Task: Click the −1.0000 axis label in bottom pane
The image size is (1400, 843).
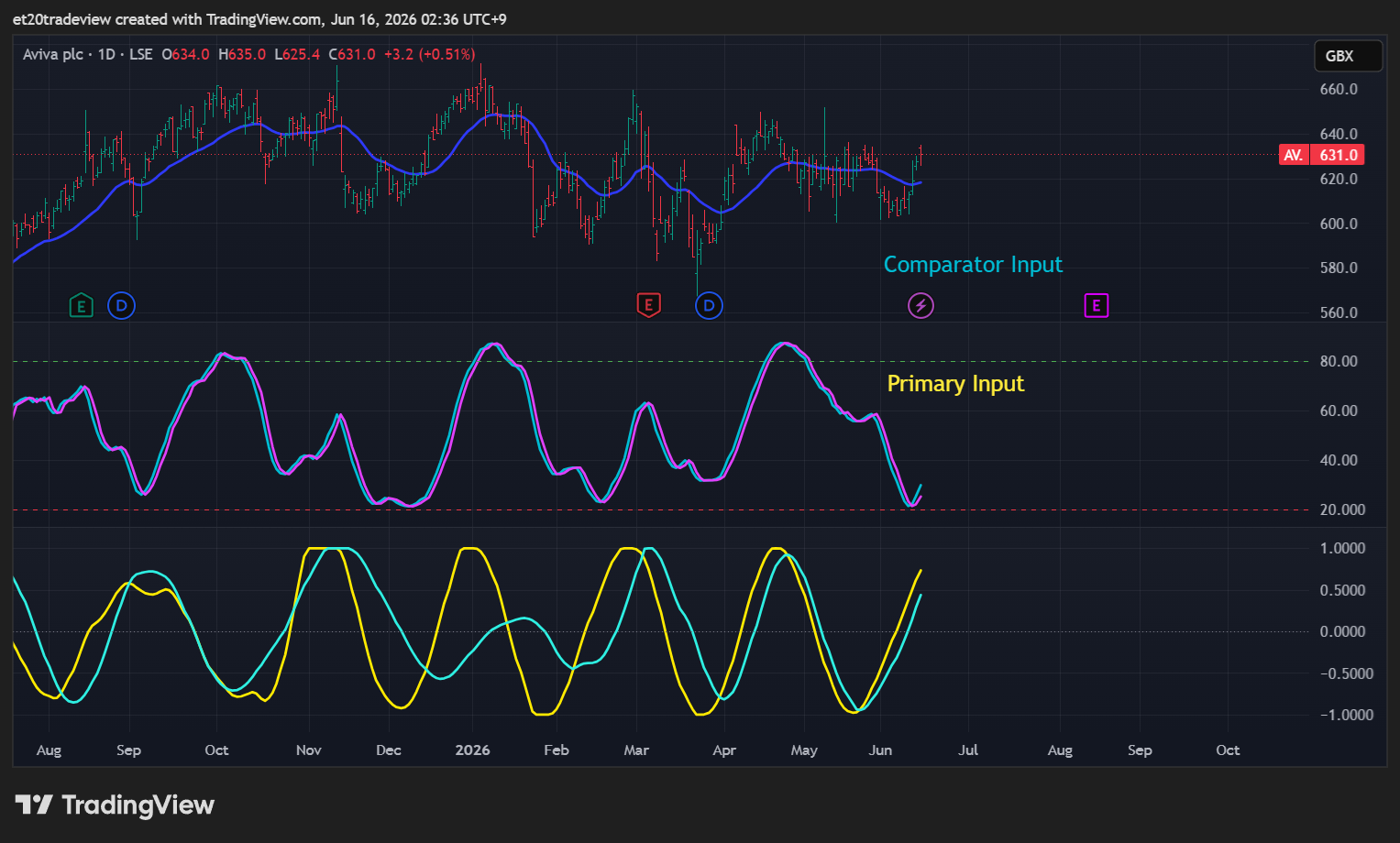Action: point(1346,715)
